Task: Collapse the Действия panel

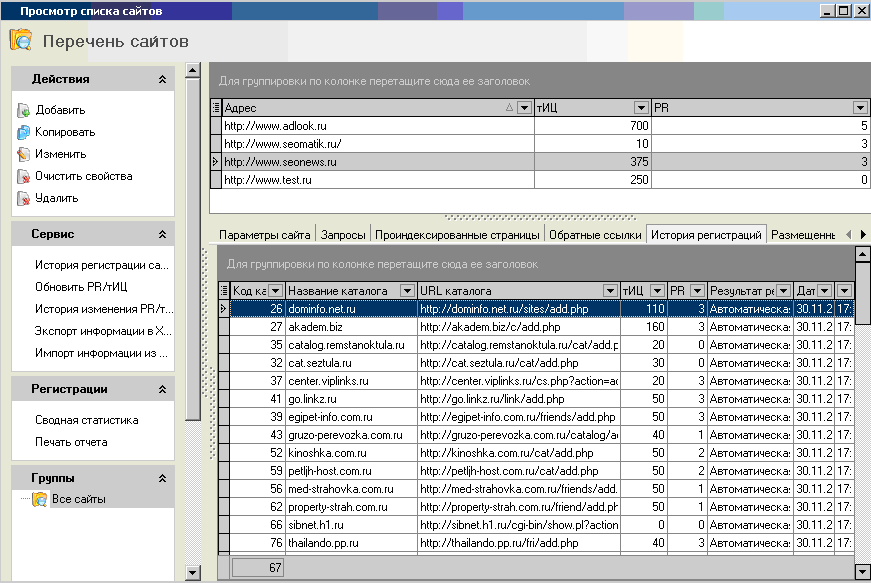Action: (x=162, y=79)
